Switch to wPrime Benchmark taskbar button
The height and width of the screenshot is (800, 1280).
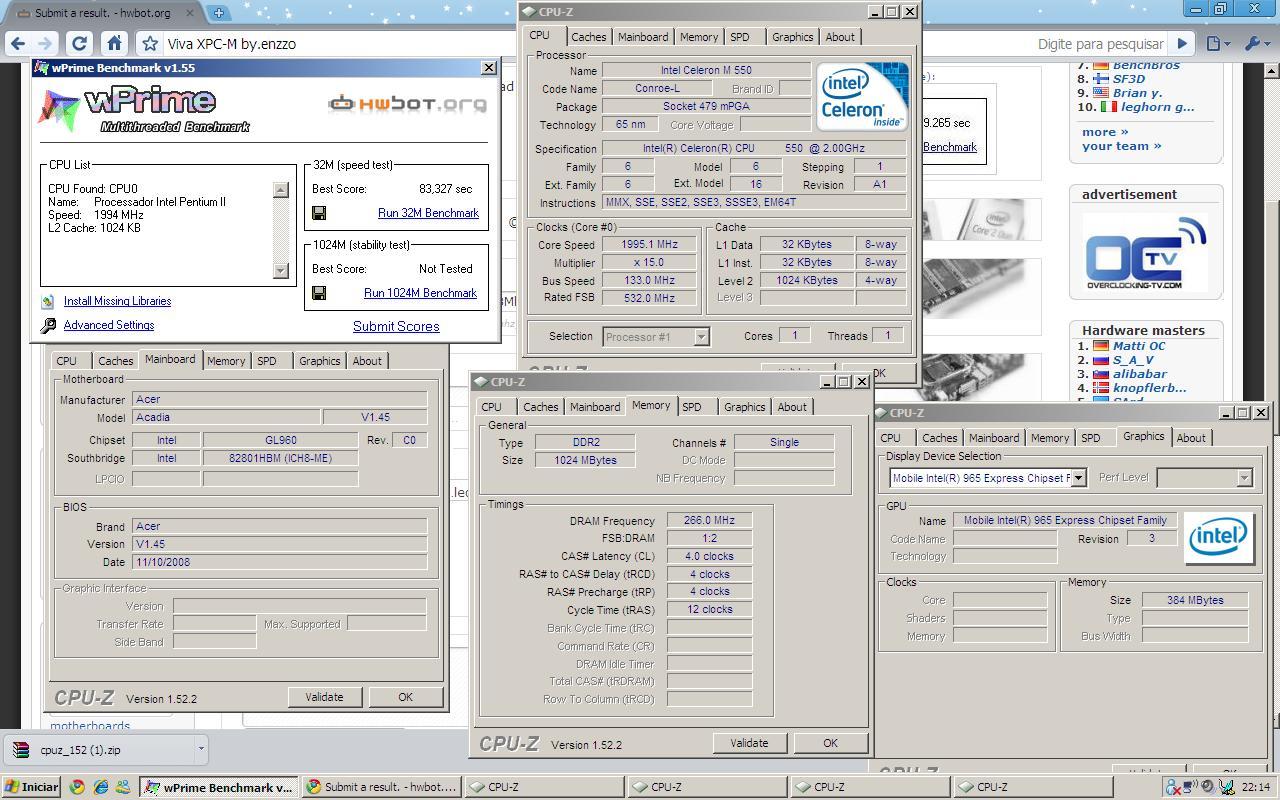coord(219,787)
